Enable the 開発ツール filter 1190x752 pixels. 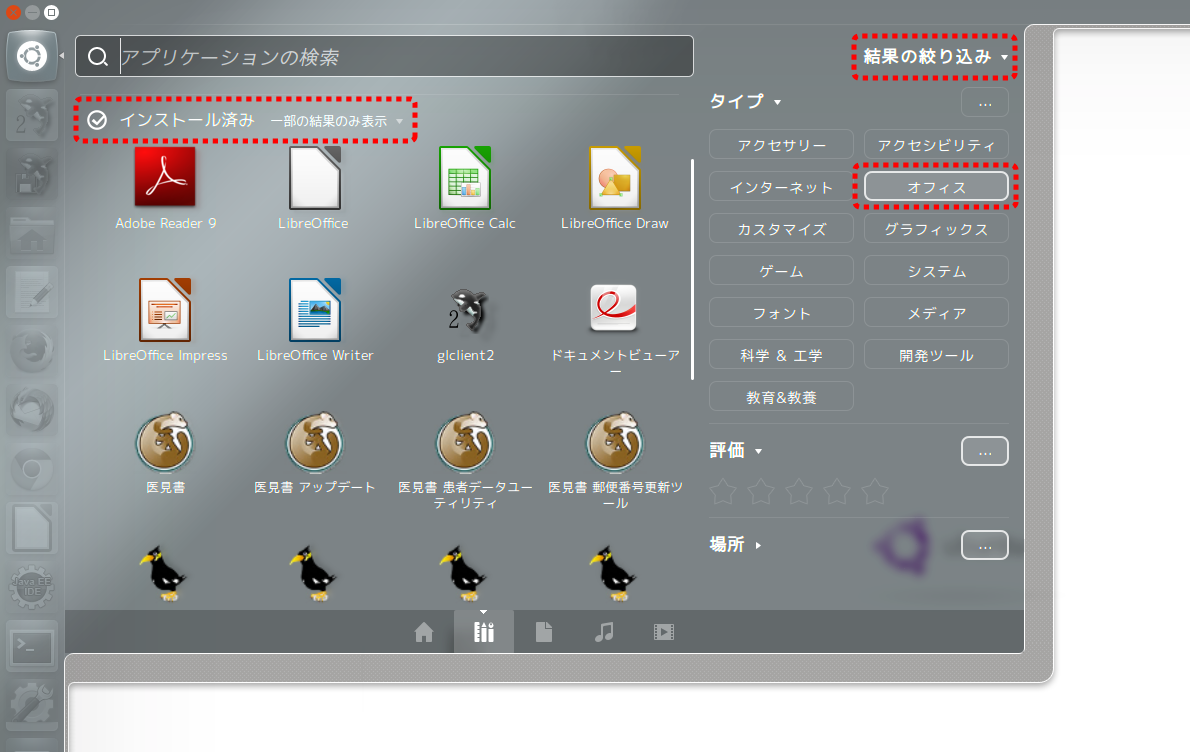[936, 355]
